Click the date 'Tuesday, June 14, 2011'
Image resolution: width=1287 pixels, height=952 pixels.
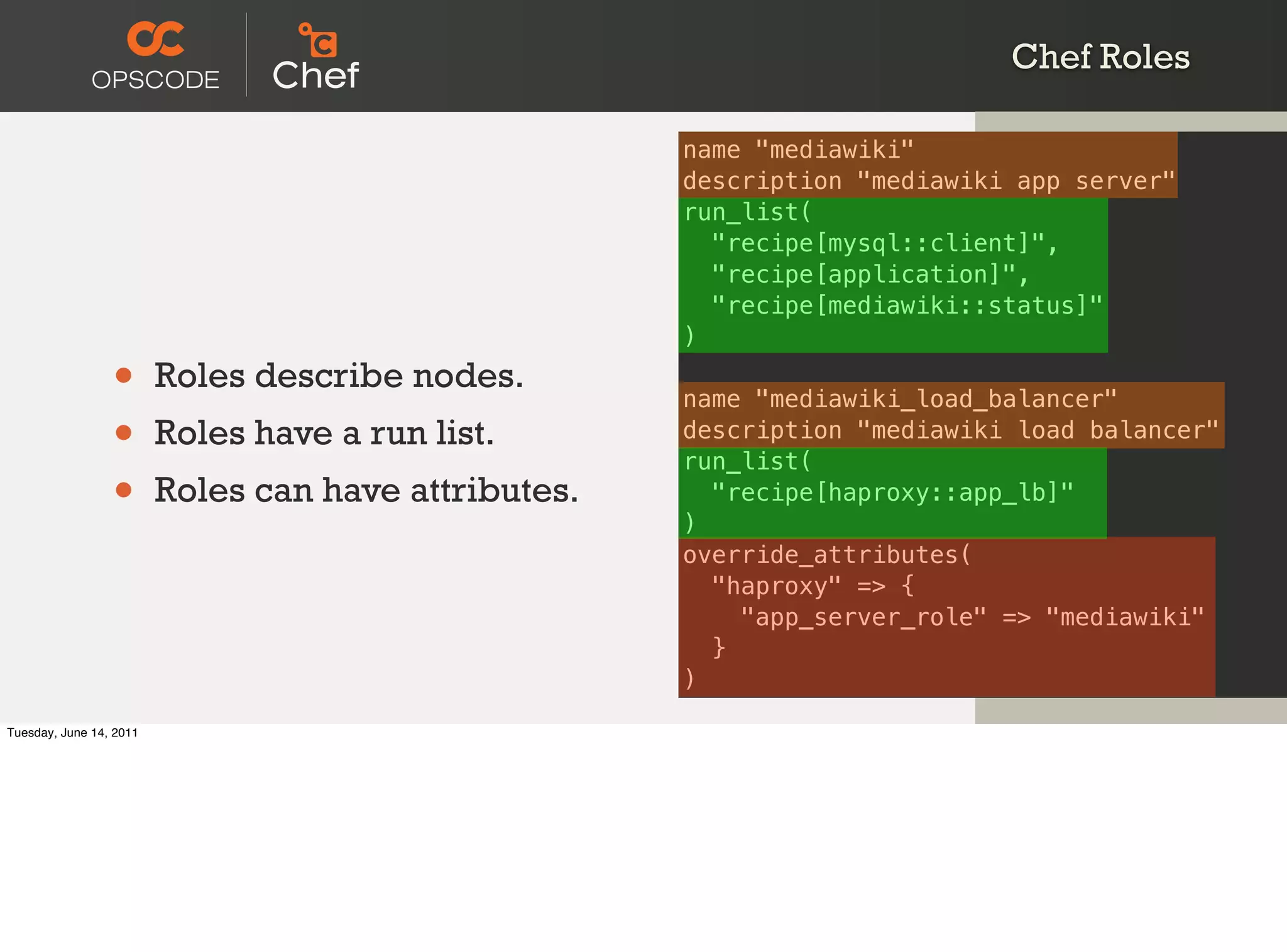click(x=72, y=733)
